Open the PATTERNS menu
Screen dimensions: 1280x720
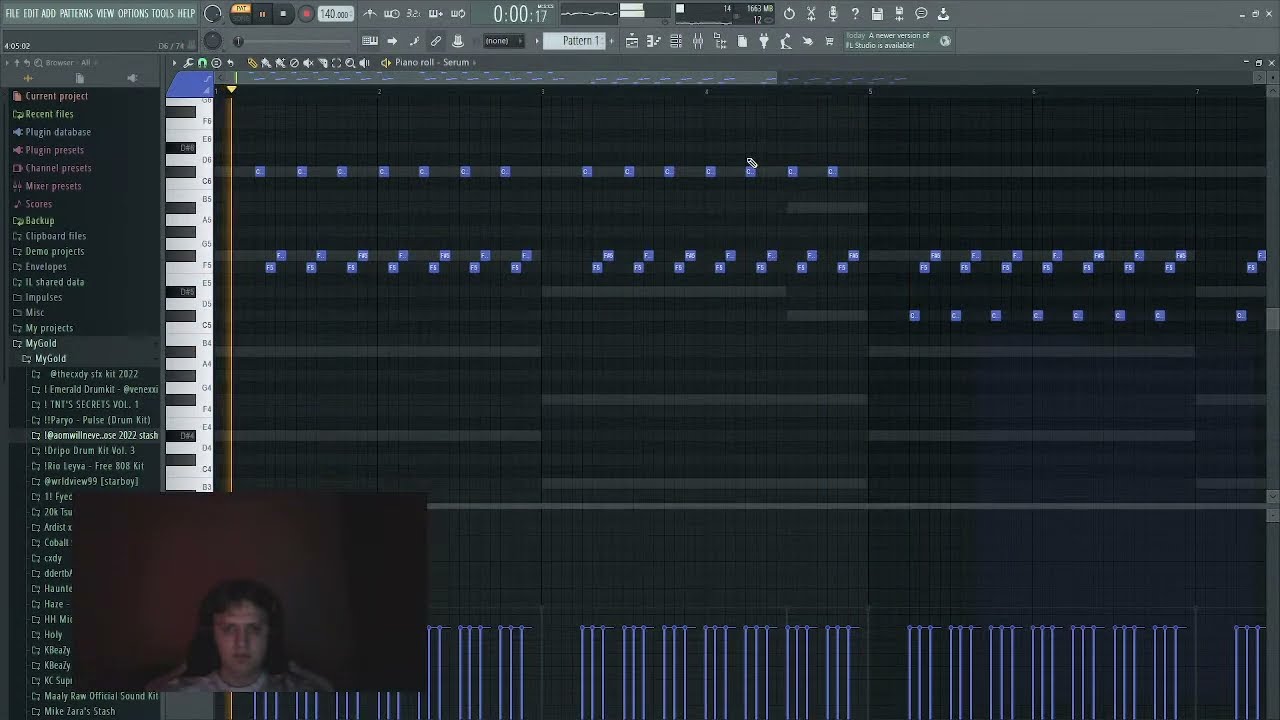(x=76, y=13)
